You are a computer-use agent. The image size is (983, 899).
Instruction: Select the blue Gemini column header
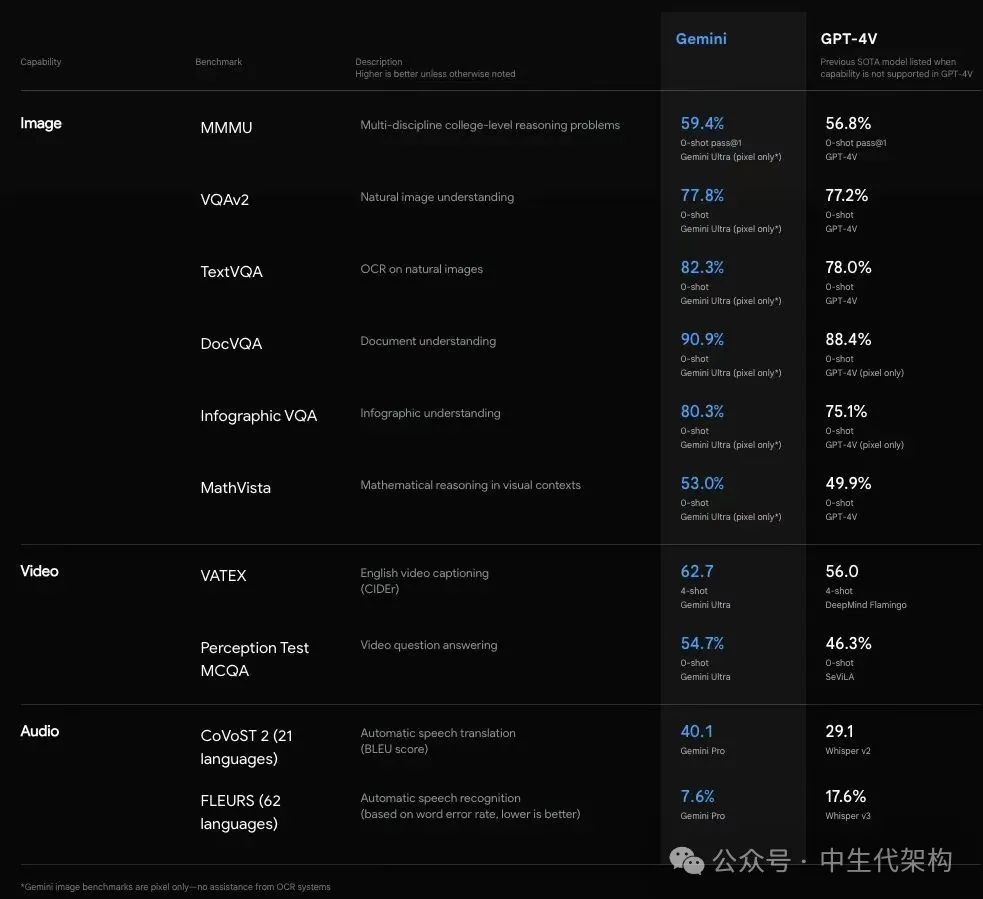coord(701,39)
